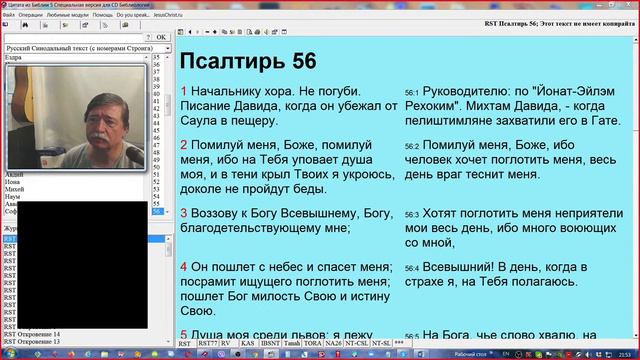Switch to the TORA tab
The width and height of the screenshot is (640, 360).
tap(313, 344)
